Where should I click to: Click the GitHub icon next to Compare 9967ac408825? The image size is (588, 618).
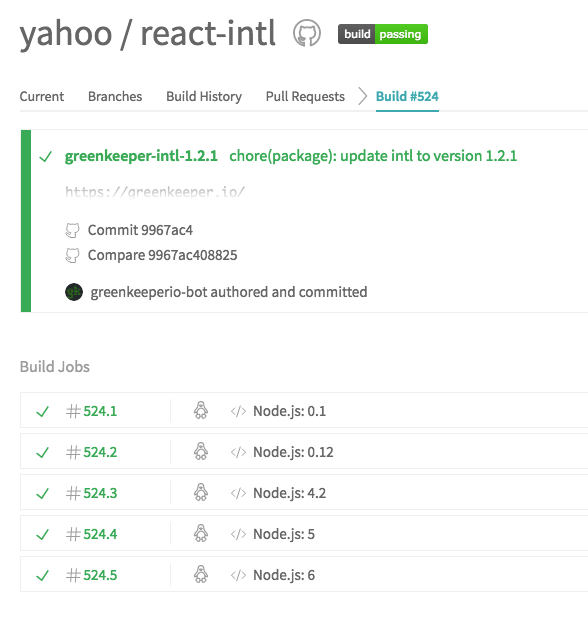point(72,255)
